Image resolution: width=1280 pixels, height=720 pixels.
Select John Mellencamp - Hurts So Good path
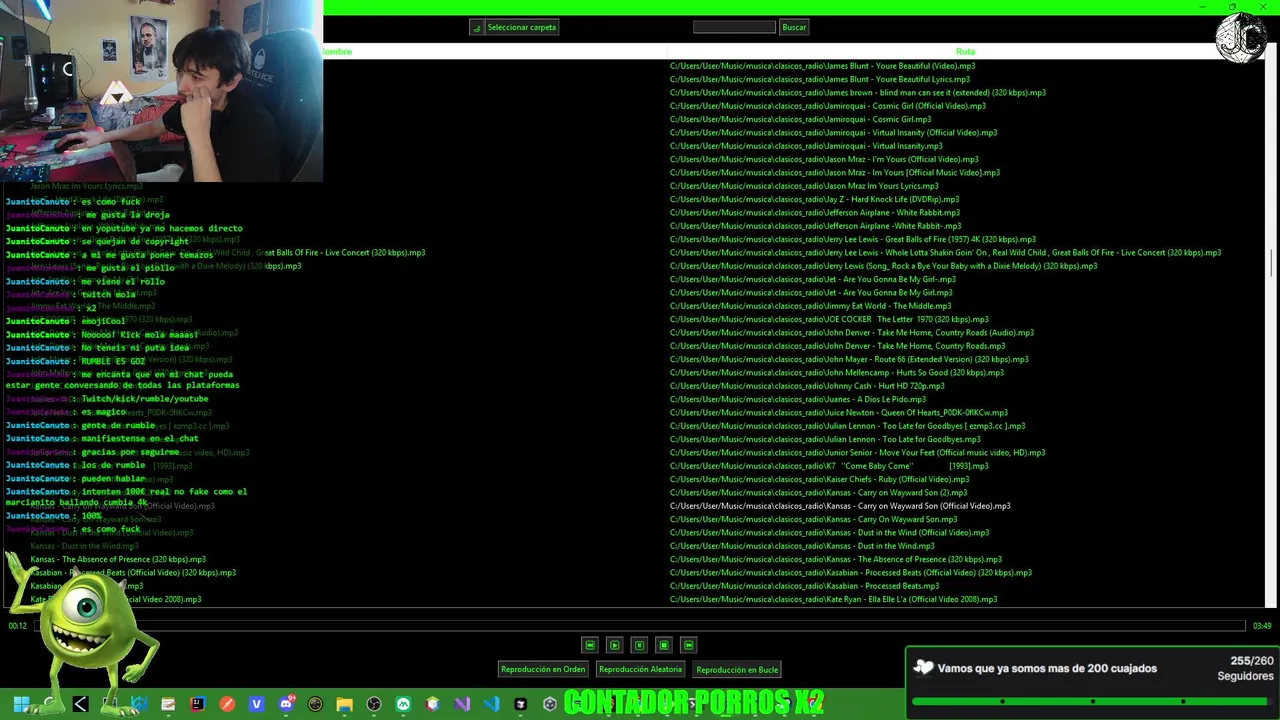point(837,372)
